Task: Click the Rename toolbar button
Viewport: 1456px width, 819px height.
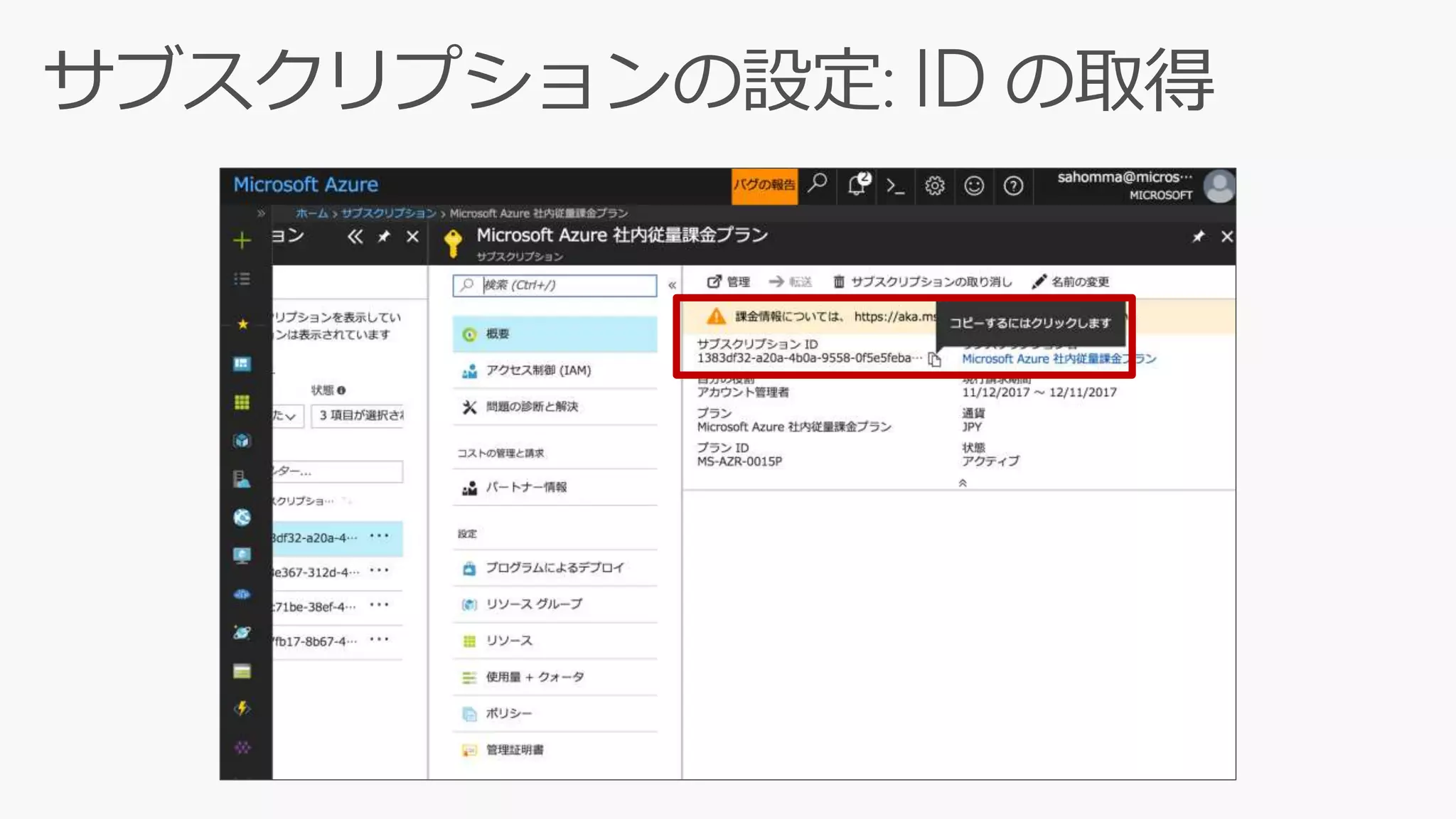Action: tap(1071, 282)
